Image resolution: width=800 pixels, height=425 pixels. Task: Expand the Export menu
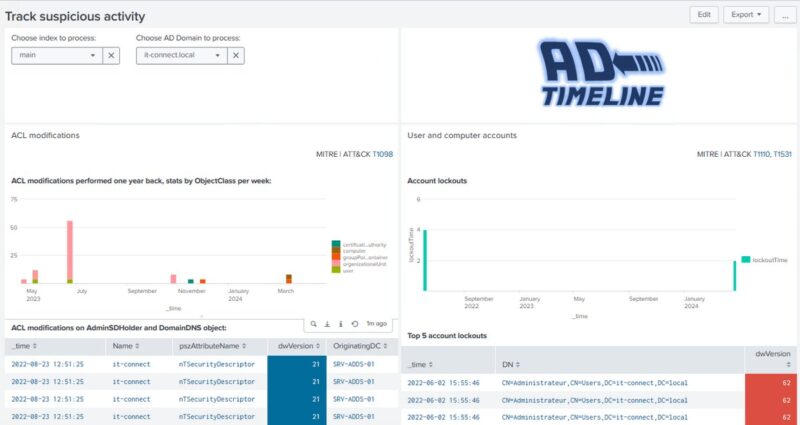(746, 15)
